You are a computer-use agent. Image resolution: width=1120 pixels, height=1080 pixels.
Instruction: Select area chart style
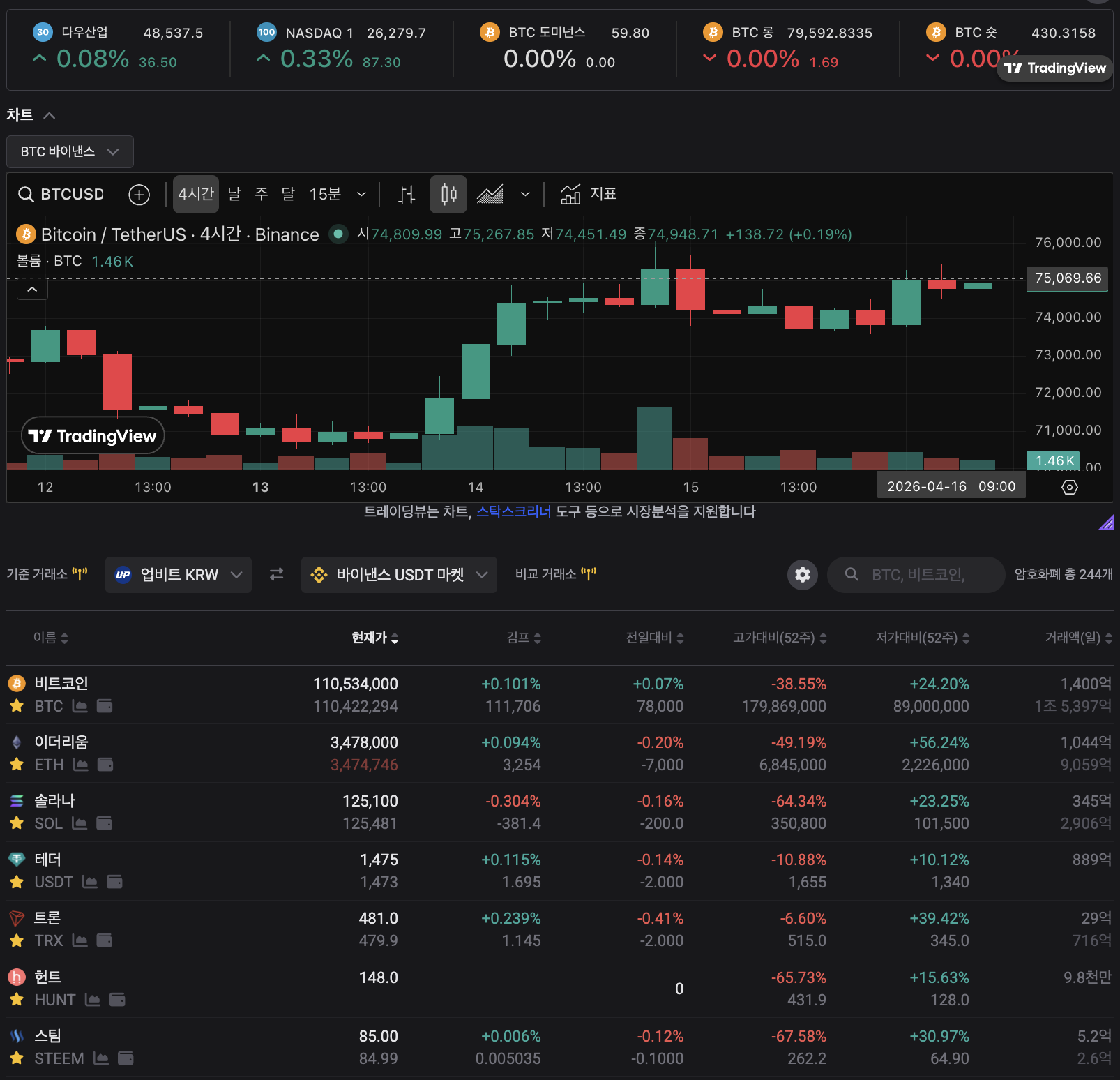pos(490,195)
